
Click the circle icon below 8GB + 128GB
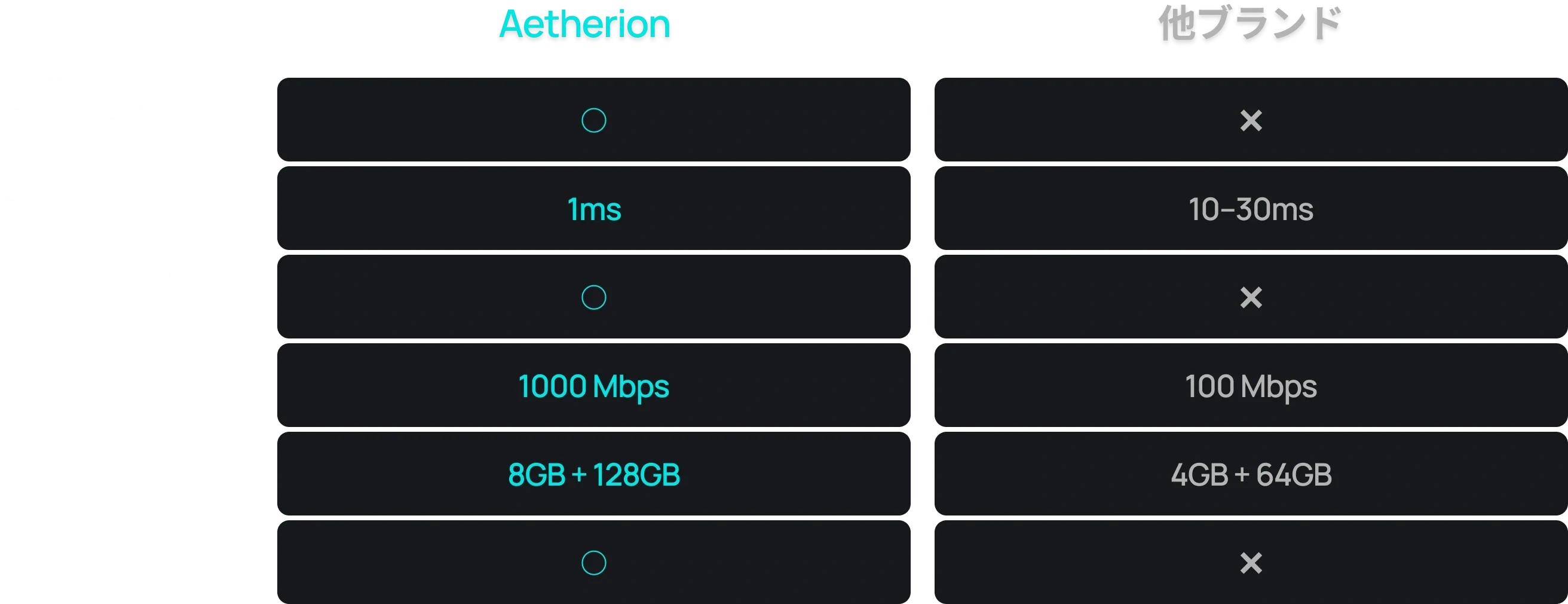(x=593, y=563)
